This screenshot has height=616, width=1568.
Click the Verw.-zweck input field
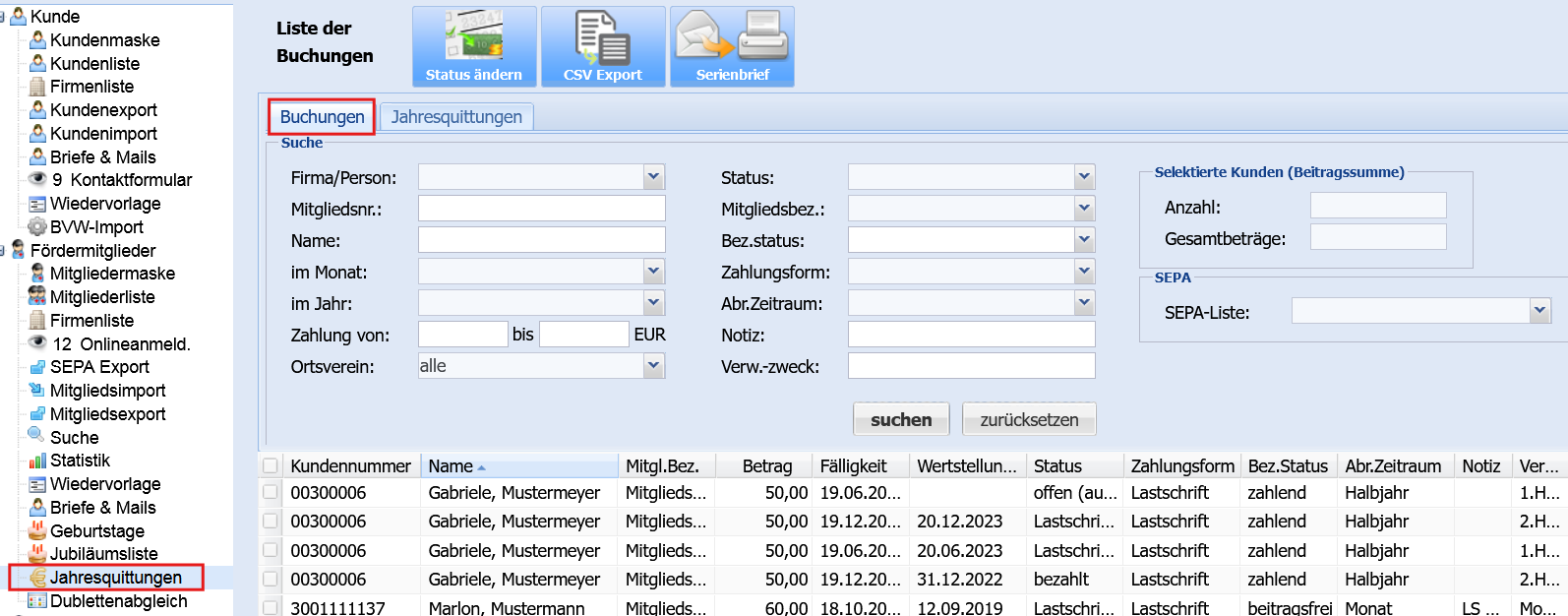(972, 366)
